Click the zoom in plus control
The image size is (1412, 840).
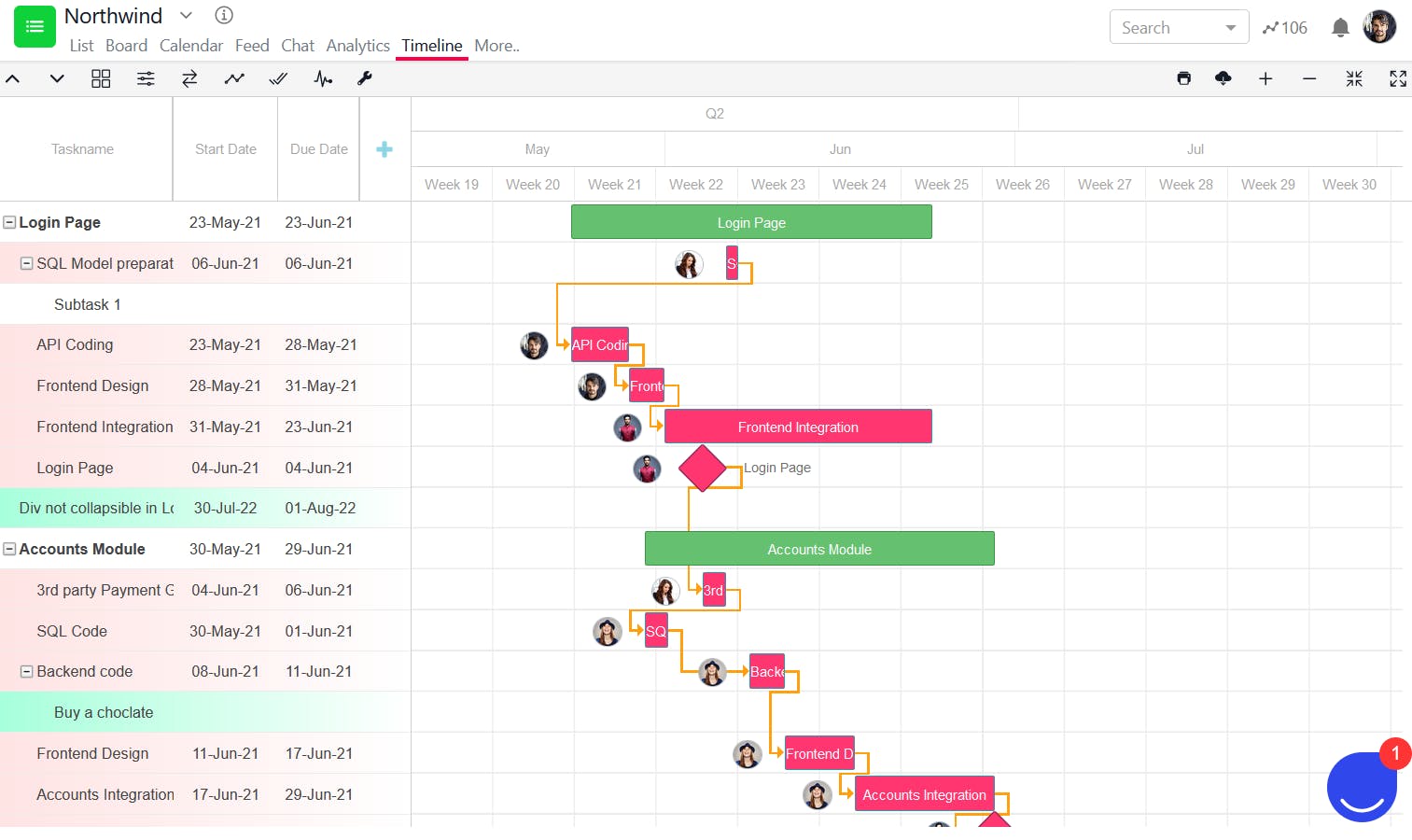pyautogui.click(x=1265, y=78)
